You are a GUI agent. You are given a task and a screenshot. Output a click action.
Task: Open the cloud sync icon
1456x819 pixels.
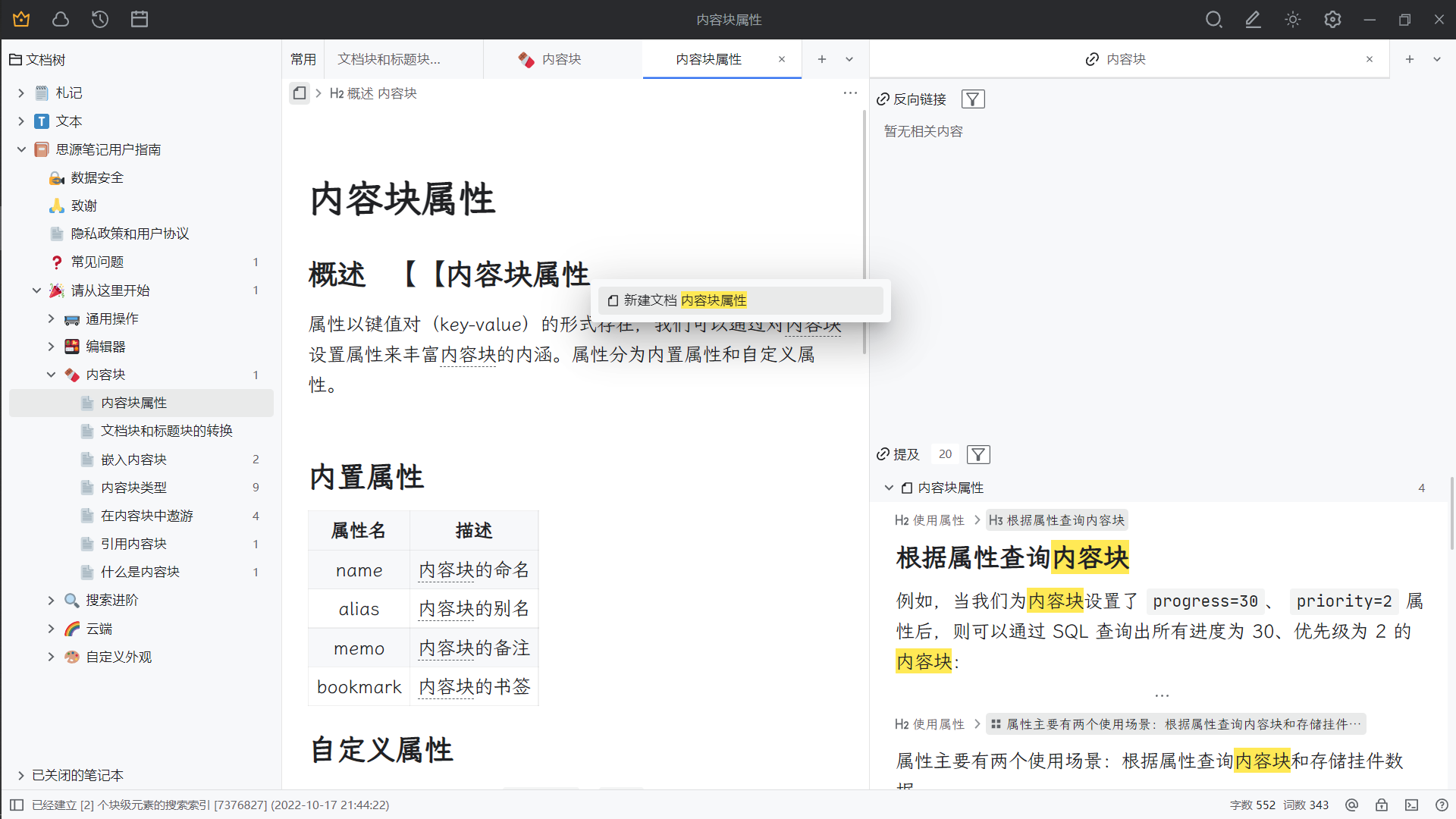tap(61, 20)
